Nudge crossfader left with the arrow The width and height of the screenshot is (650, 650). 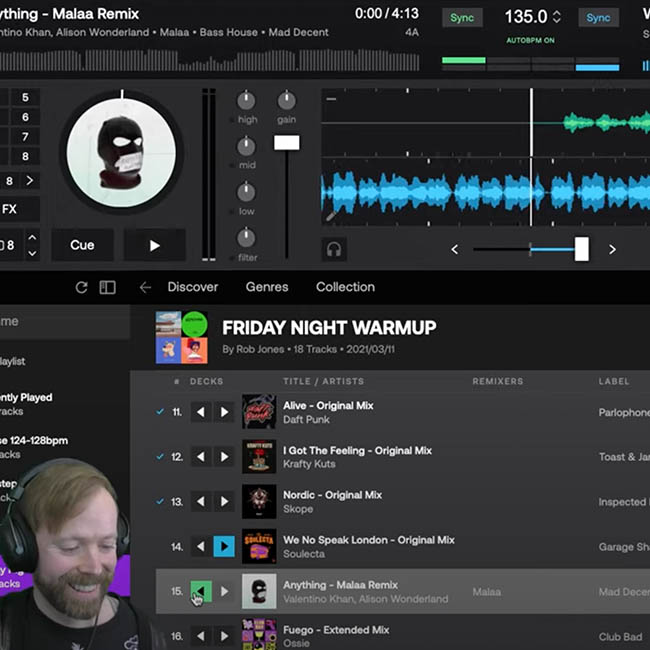click(x=455, y=249)
